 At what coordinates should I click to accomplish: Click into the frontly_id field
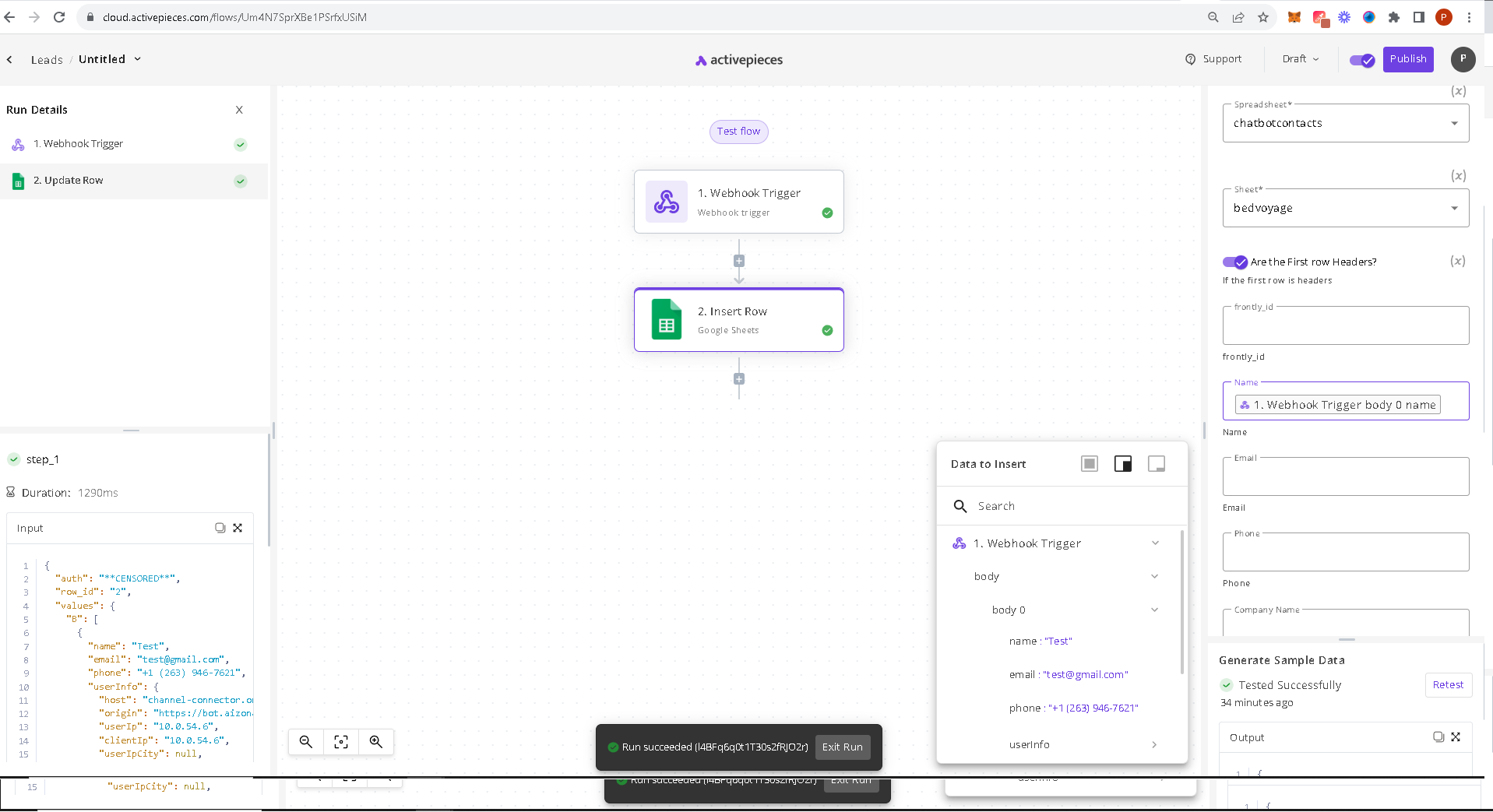1346,325
